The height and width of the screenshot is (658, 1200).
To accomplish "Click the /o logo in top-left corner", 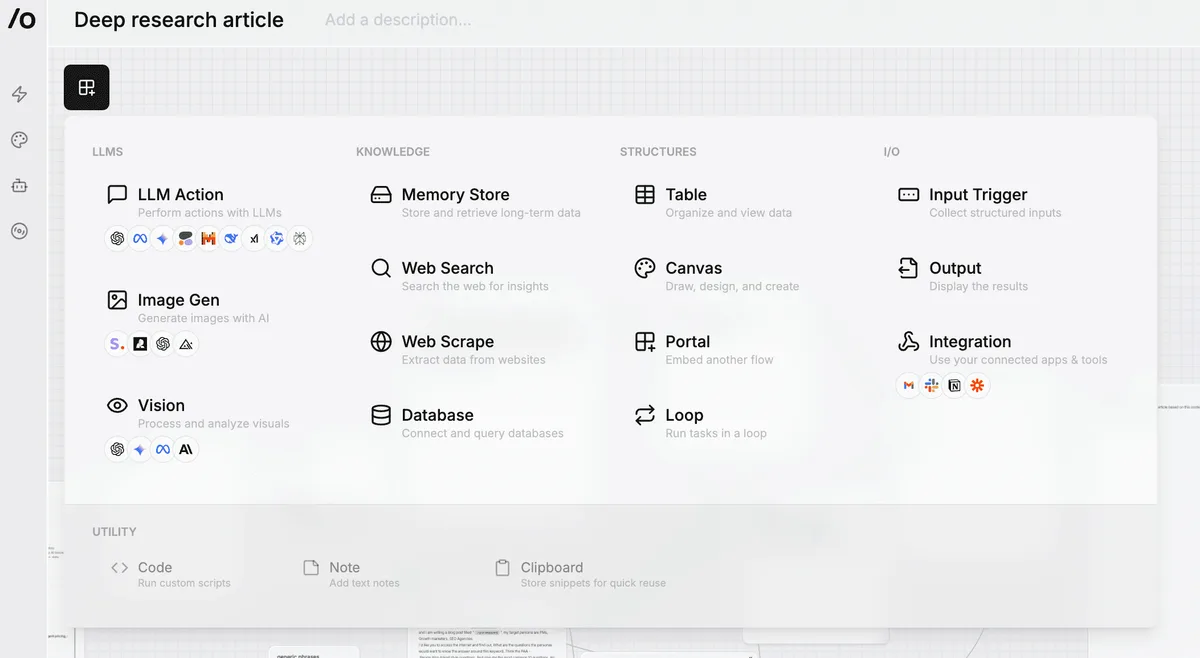I will click(22, 19).
